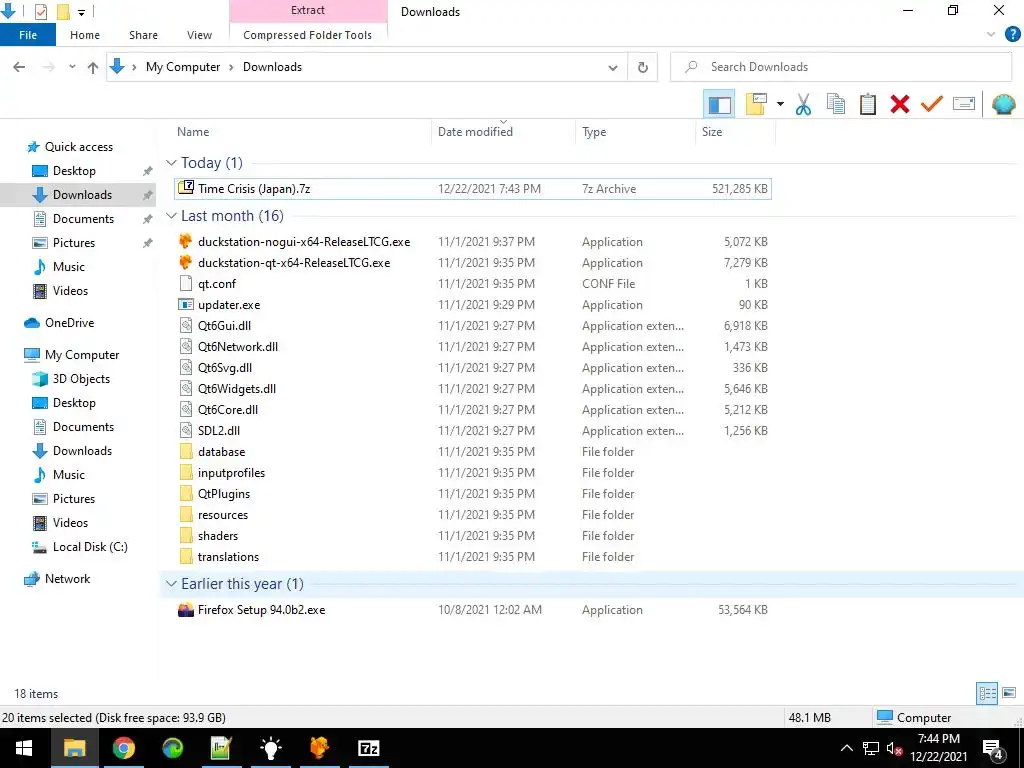The height and width of the screenshot is (768, 1024).
Task: Switch to the Home ribbon tab
Action: [85, 35]
